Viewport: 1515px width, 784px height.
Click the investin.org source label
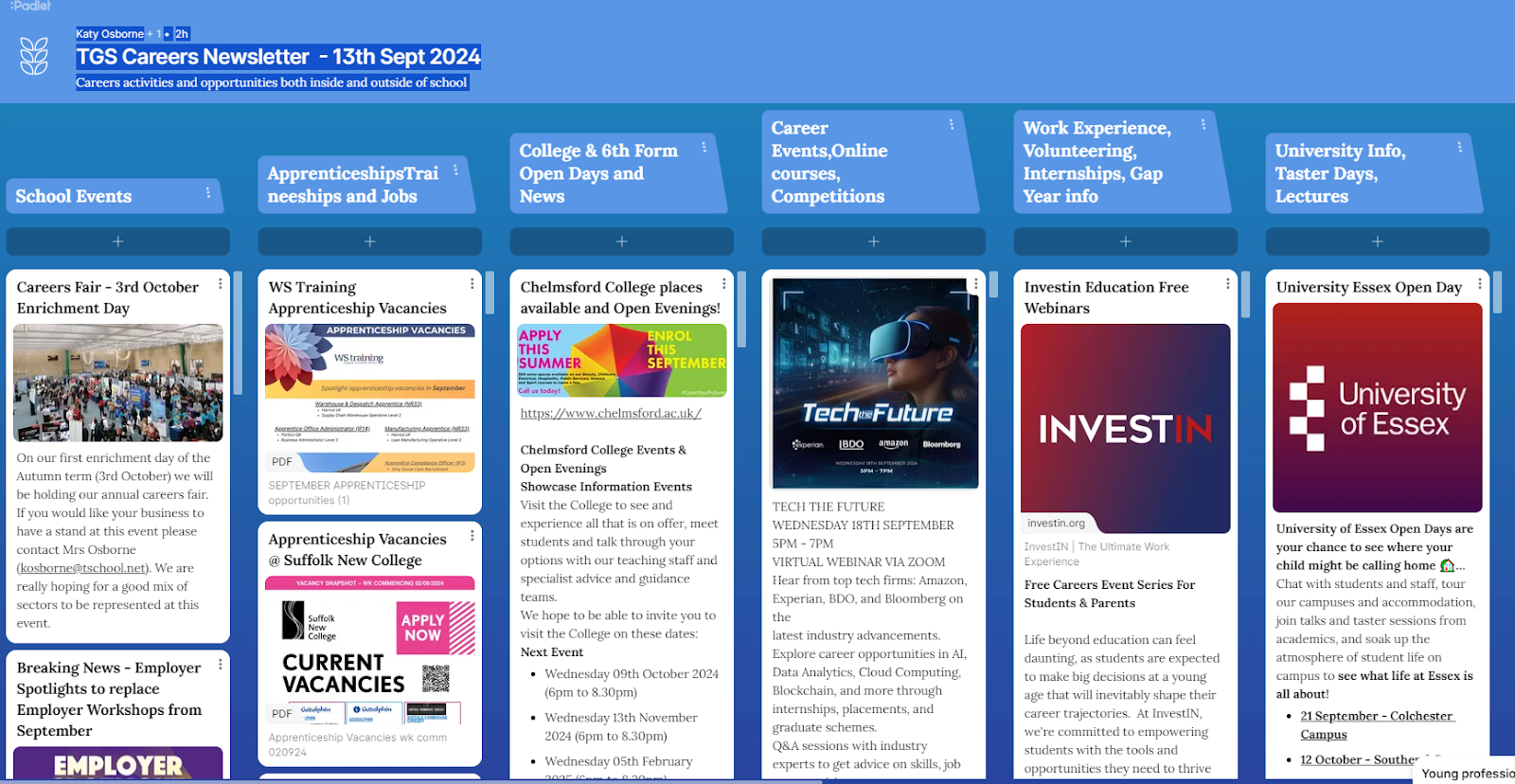[x=1057, y=523]
